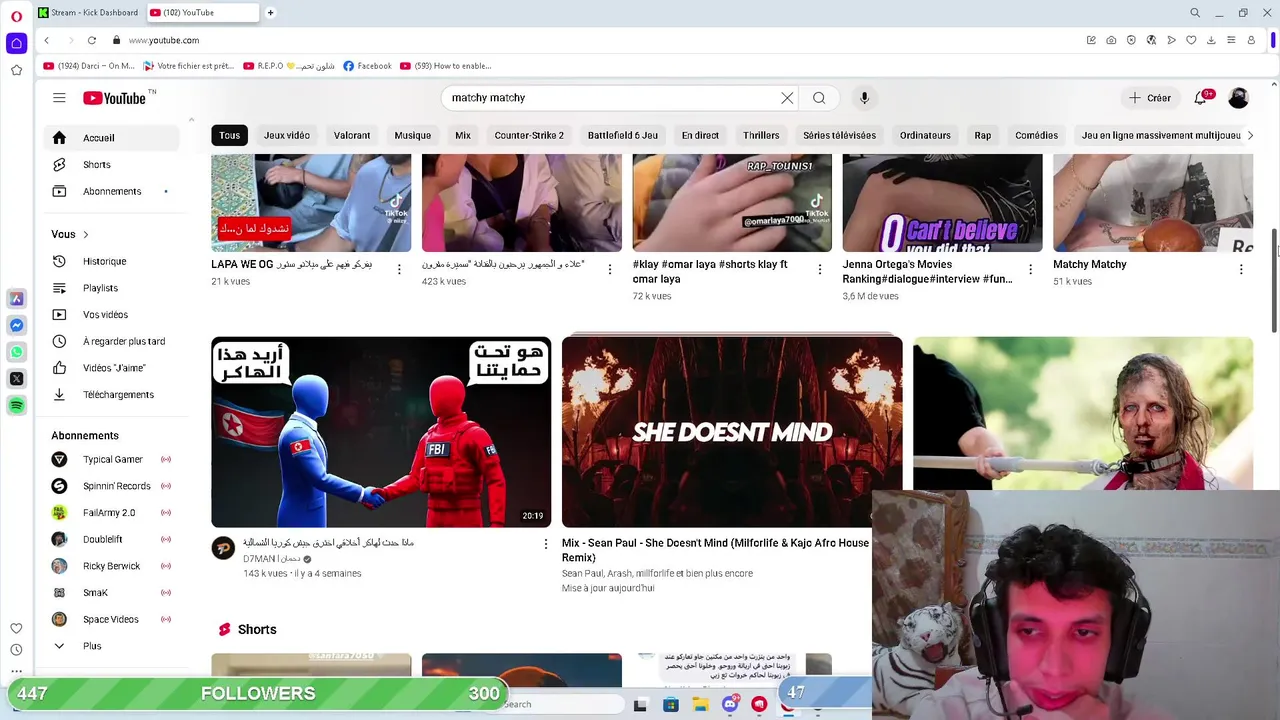
Task: Select the Rap filter chip
Action: click(x=983, y=135)
